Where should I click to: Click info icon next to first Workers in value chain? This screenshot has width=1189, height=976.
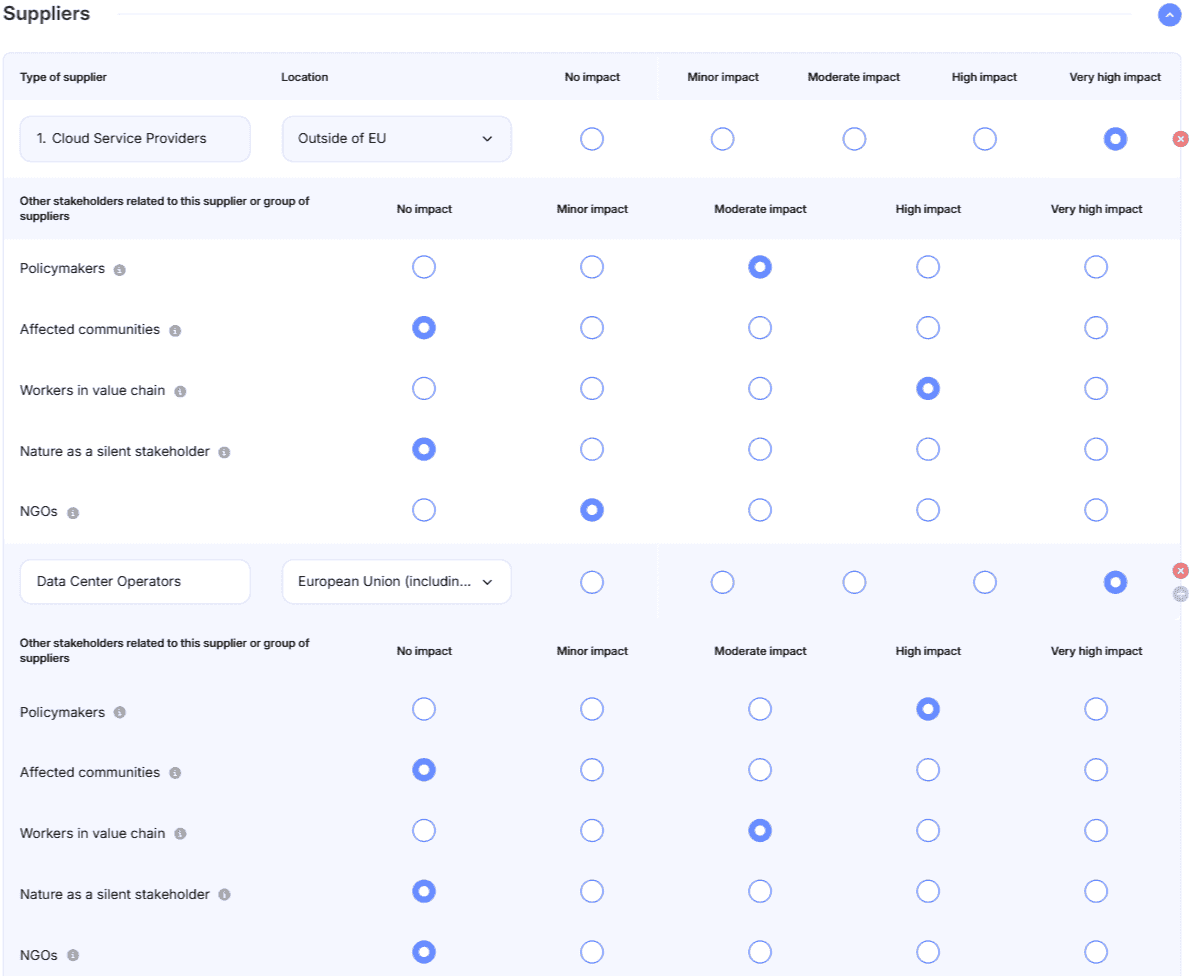pos(180,392)
